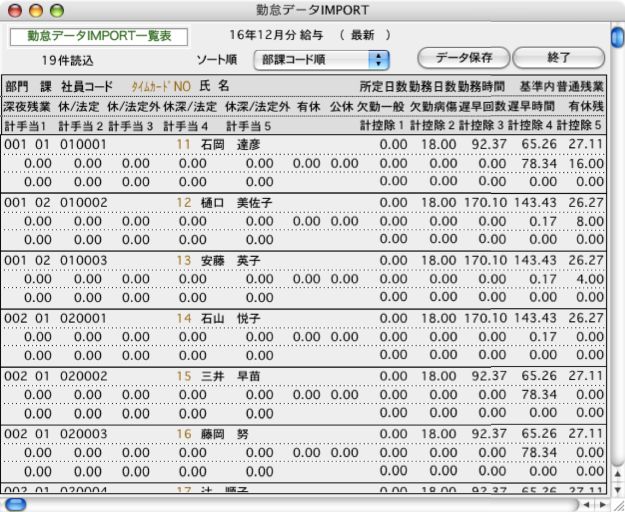Screen dimensions: 625x512
Task: Click the yellow minimize window button
Action: pyautogui.click(x=34, y=9)
